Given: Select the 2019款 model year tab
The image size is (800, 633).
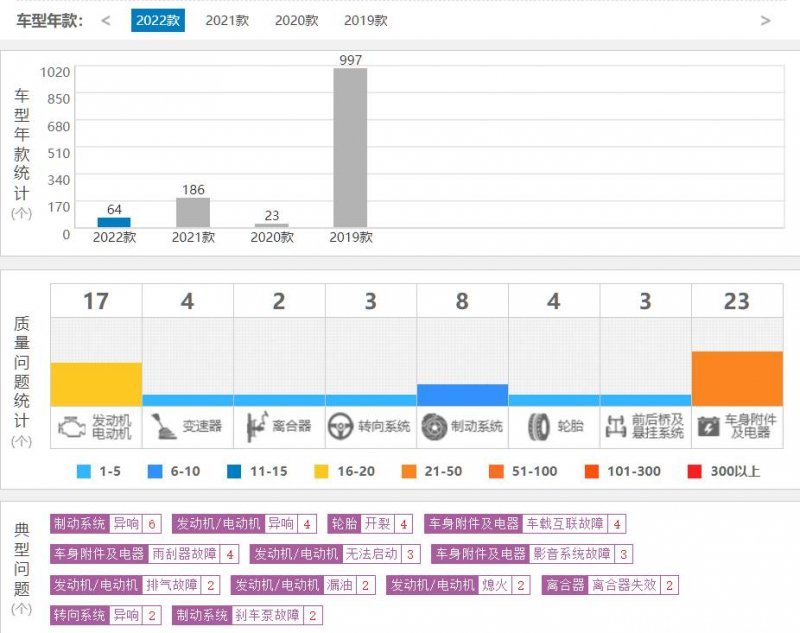Looking at the screenshot, I should click(x=365, y=20).
